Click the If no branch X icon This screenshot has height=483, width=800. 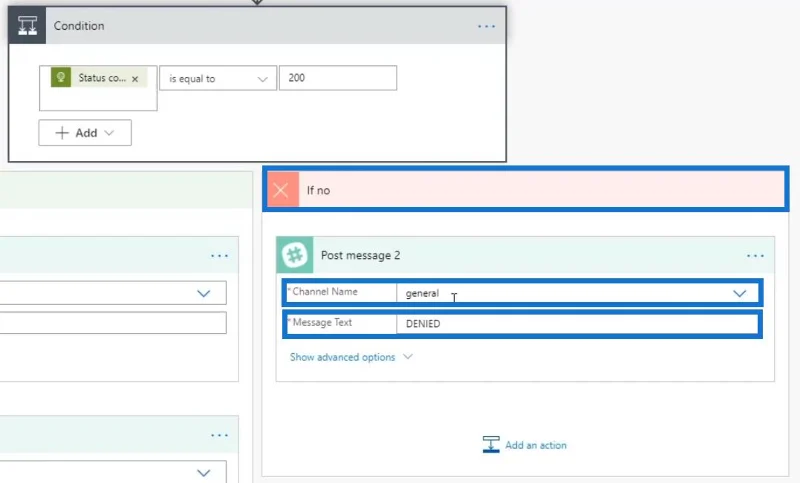(x=281, y=190)
